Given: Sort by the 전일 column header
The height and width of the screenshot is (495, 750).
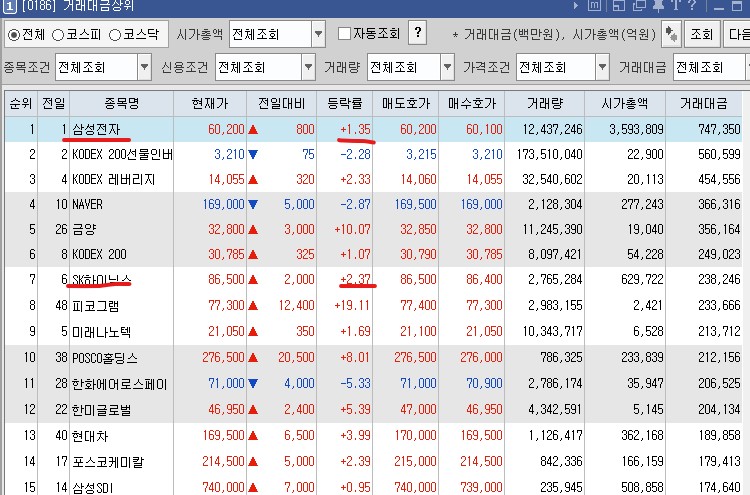Looking at the screenshot, I should [x=54, y=103].
